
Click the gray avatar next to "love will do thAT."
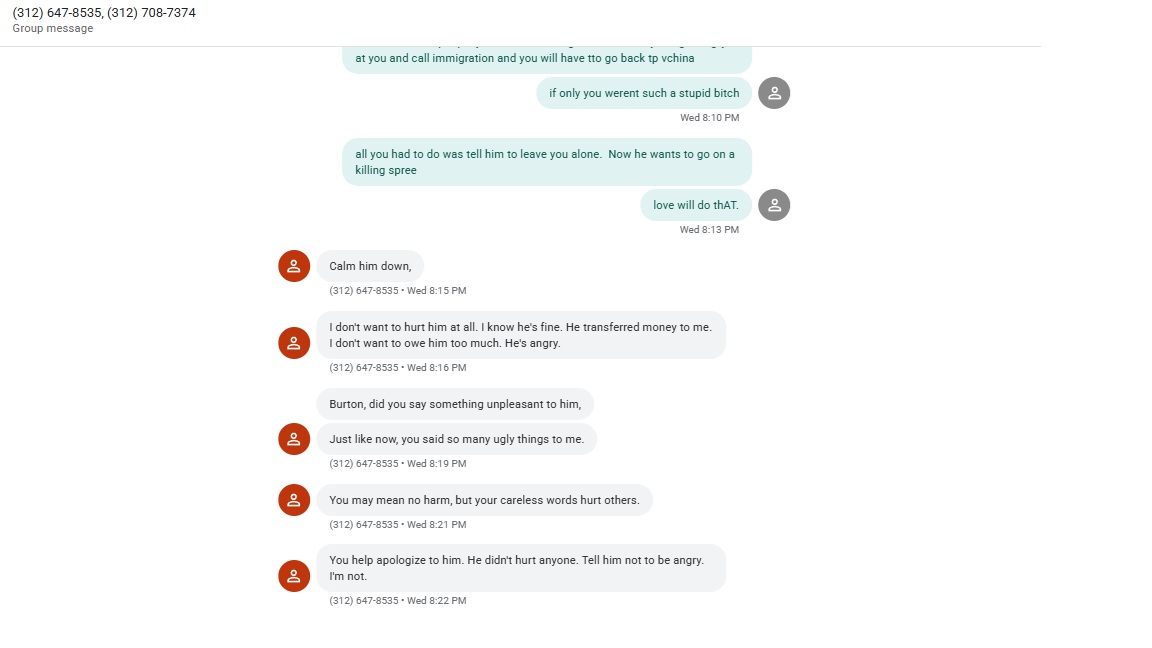[x=774, y=205]
